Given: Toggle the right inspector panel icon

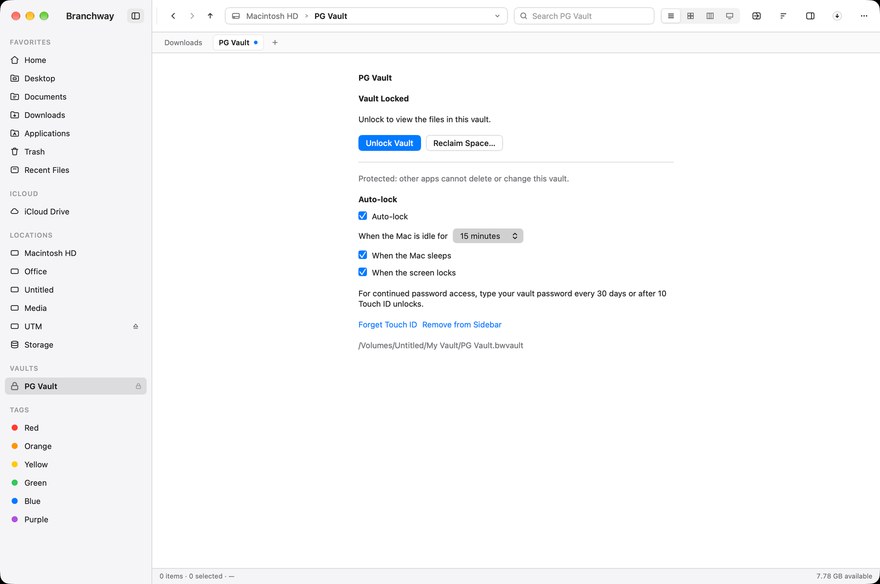Looking at the screenshot, I should 810,16.
